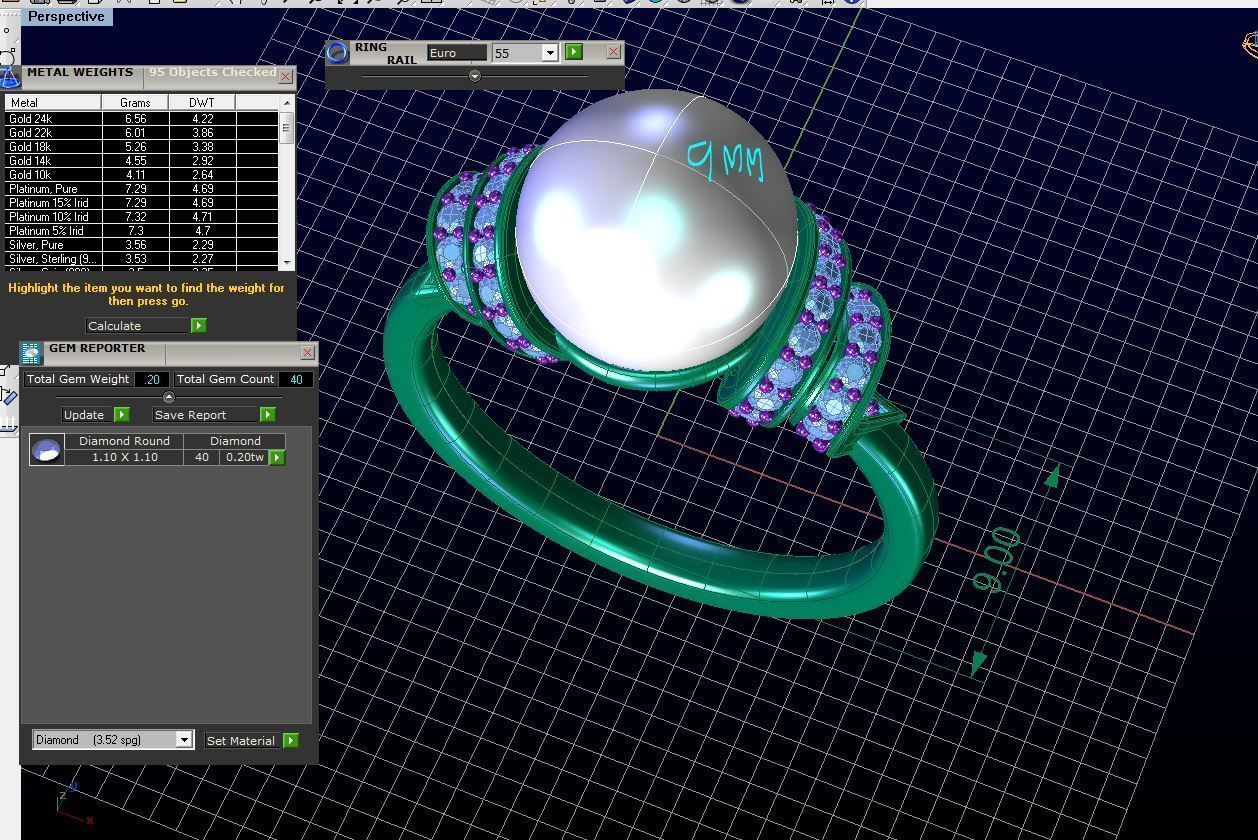The height and width of the screenshot is (840, 1258).
Task: Close the Metal Weights panel
Action: tap(286, 76)
